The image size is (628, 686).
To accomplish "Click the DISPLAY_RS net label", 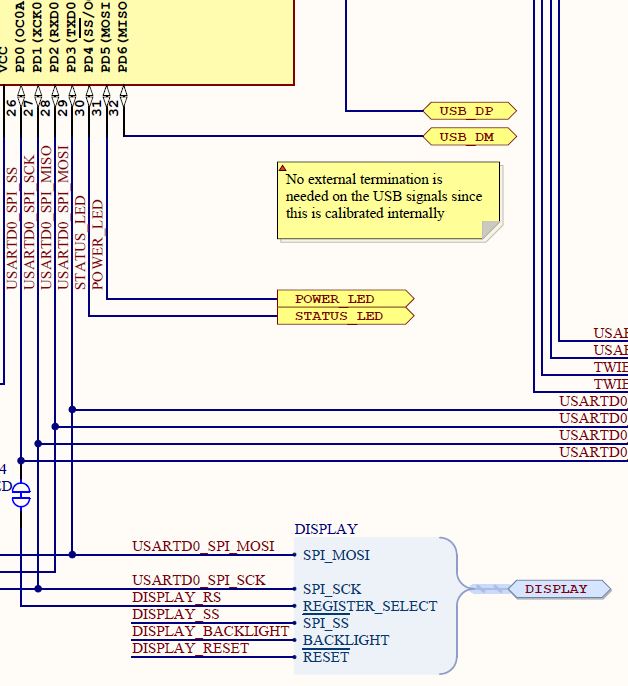I will tap(176, 597).
